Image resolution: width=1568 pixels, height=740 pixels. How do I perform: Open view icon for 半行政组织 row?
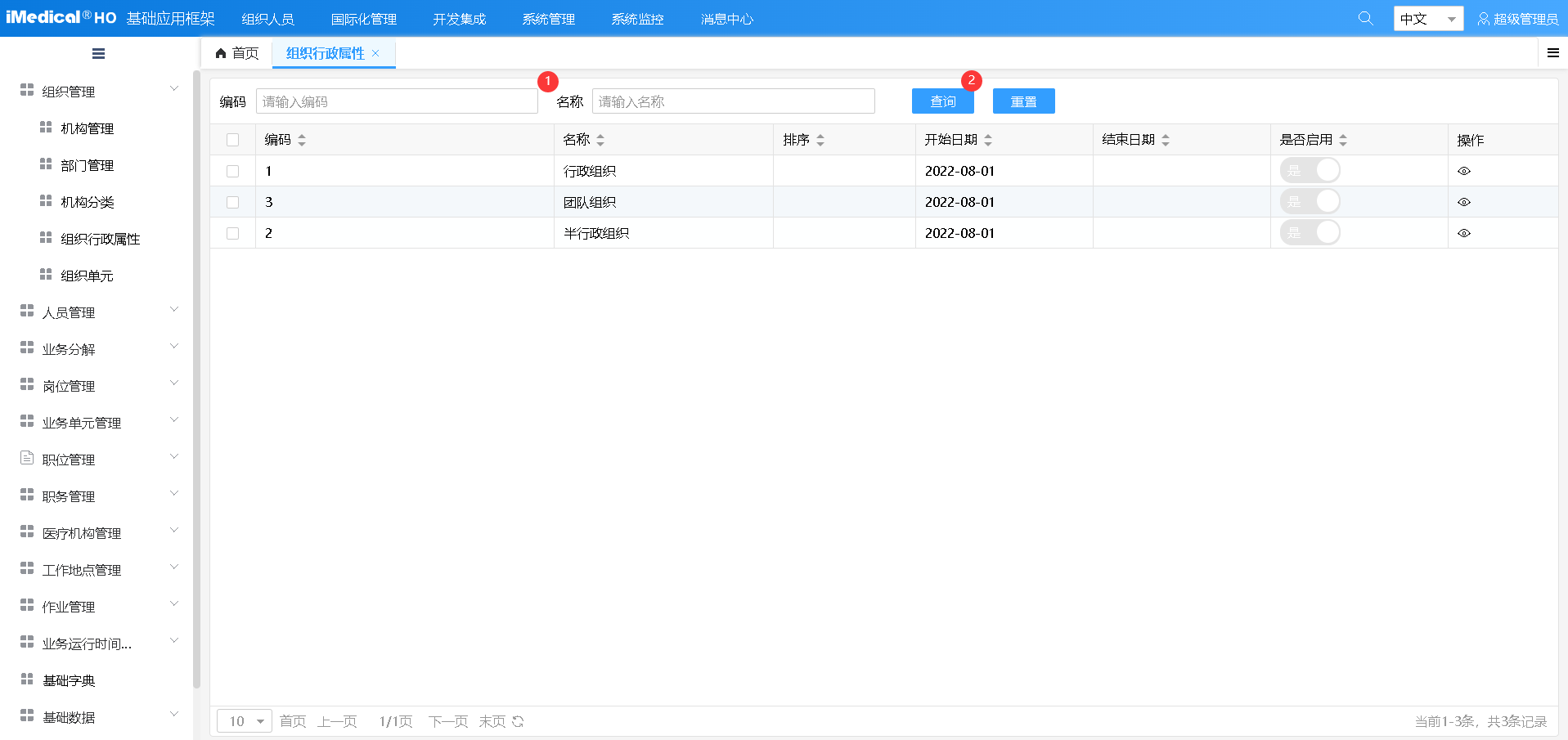(1464, 233)
